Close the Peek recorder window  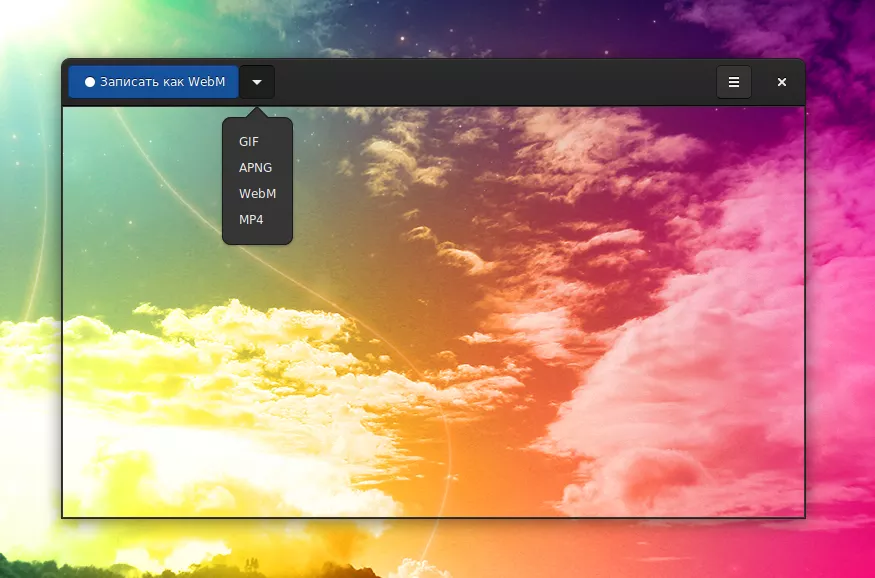(782, 82)
